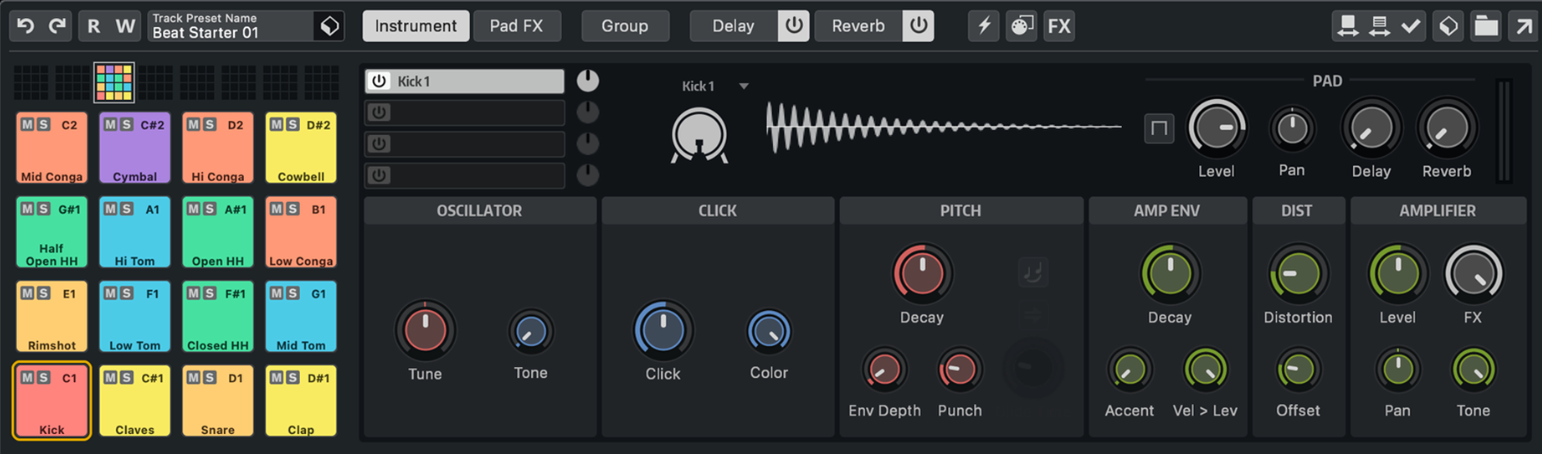Viewport: 1542px width, 454px height.
Task: Open the Delay tab
Action: [x=734, y=26]
